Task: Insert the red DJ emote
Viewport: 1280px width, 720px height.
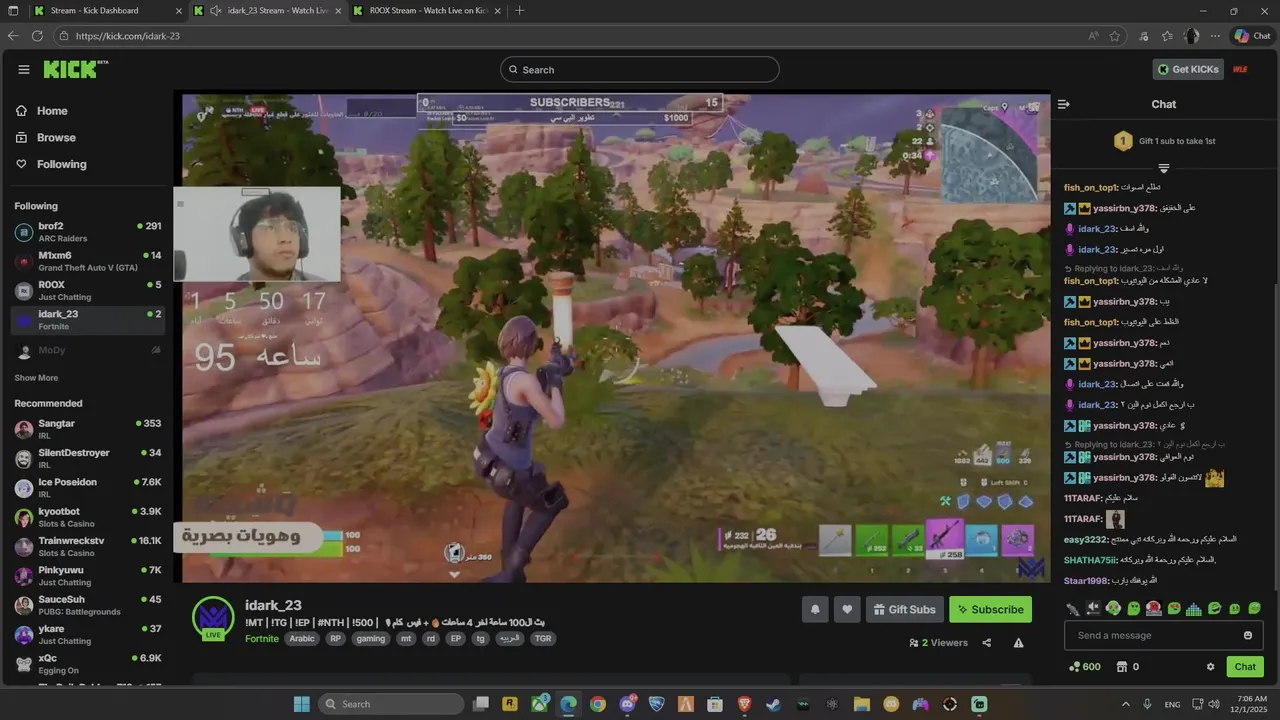Action: click(1154, 608)
